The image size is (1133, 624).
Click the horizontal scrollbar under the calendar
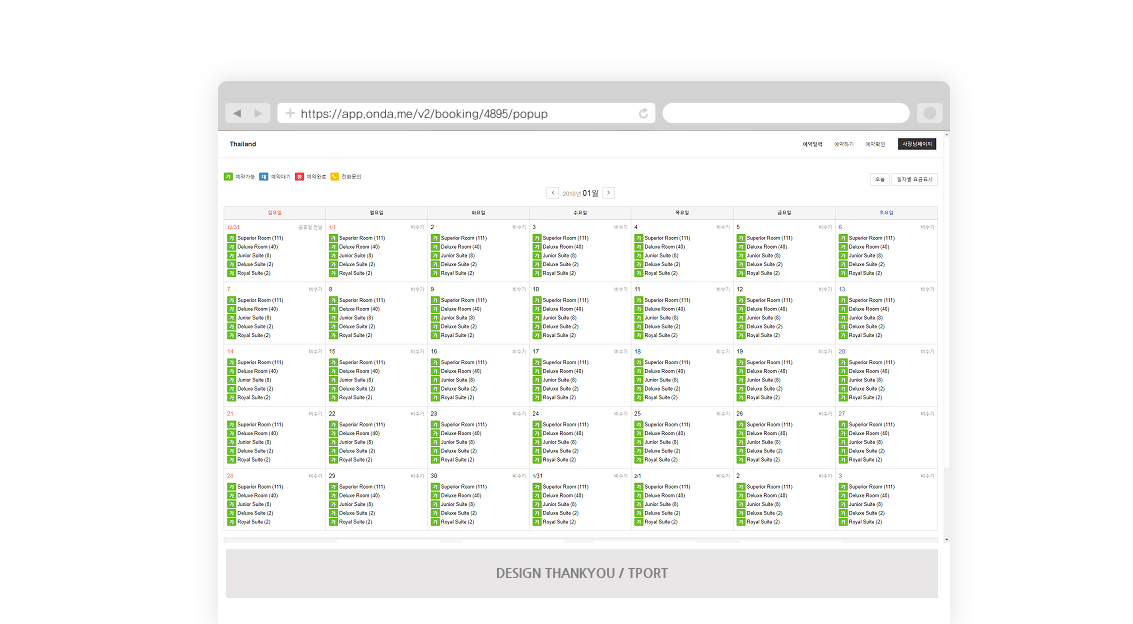[581, 540]
